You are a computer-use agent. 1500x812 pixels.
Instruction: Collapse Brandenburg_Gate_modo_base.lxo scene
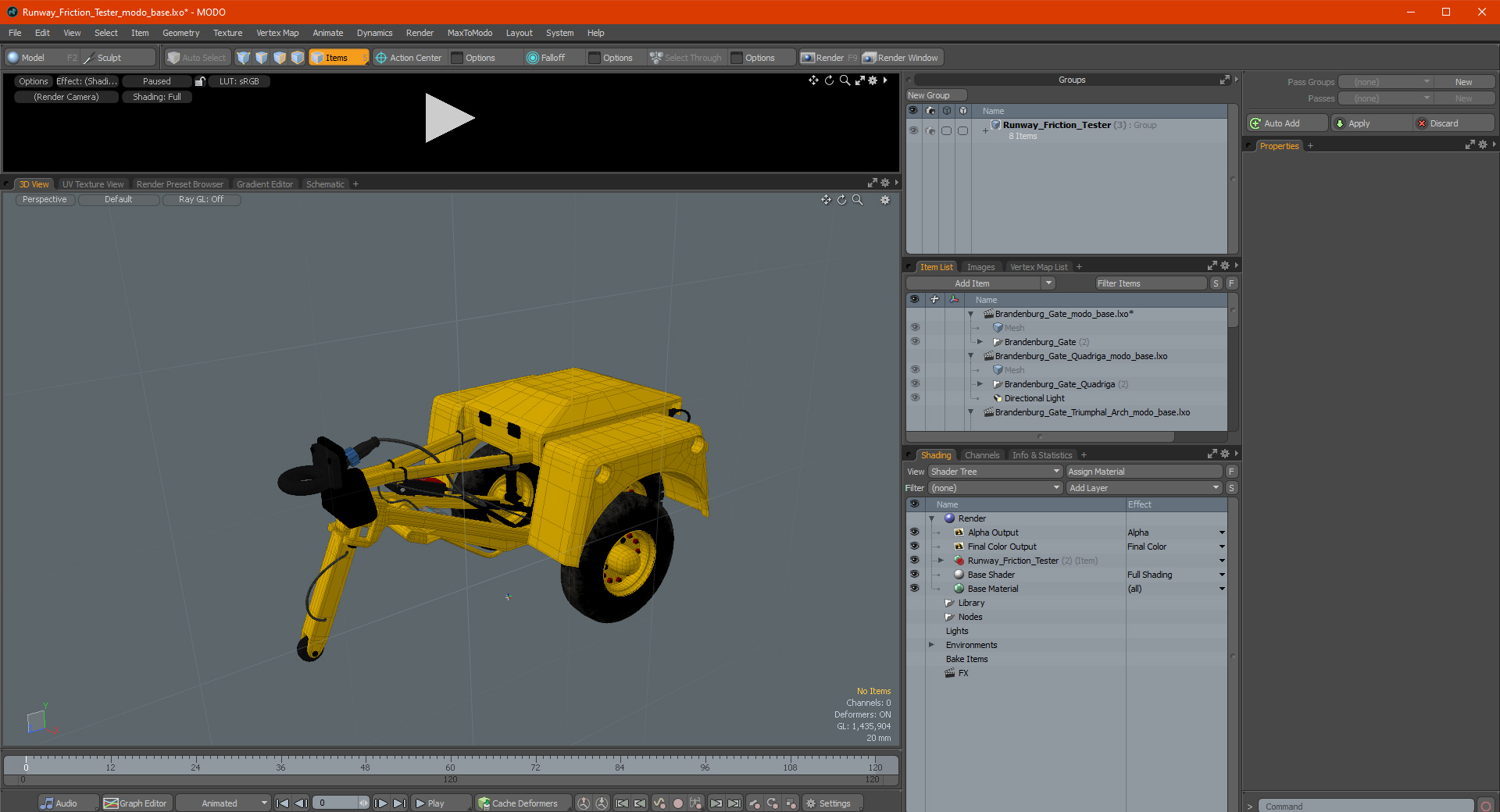971,314
